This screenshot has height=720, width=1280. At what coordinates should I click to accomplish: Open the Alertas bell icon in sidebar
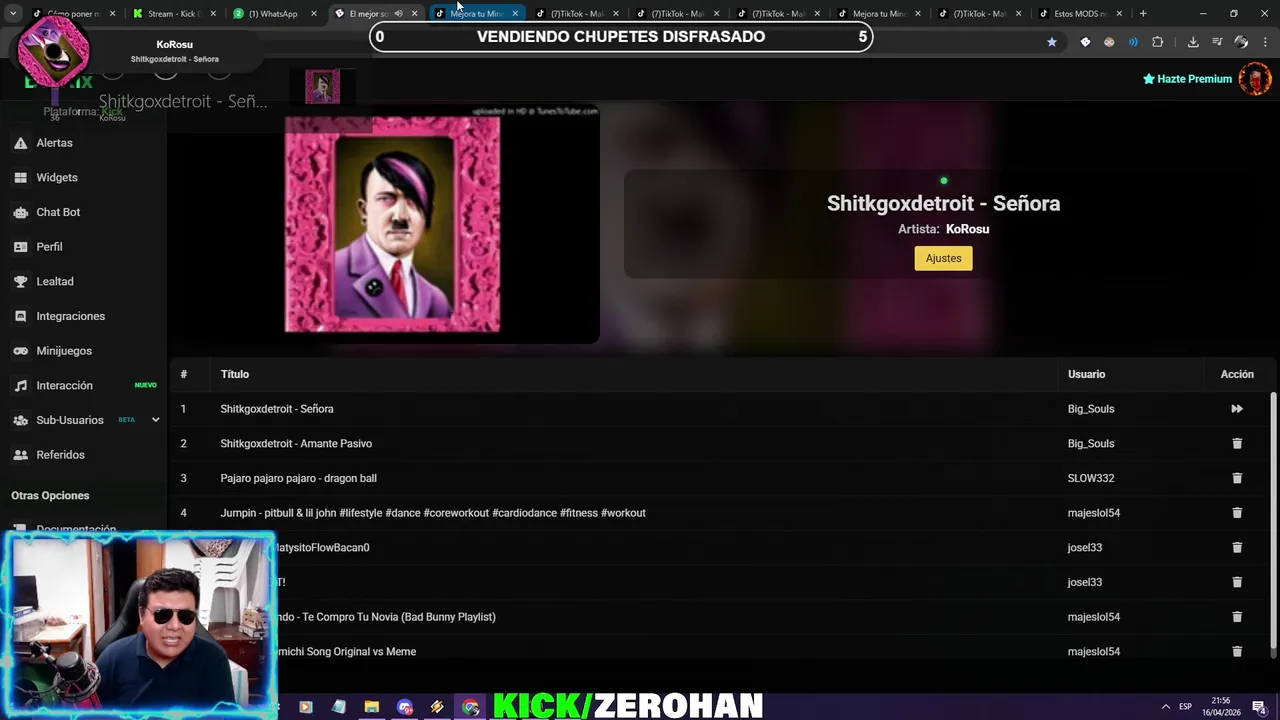point(20,143)
